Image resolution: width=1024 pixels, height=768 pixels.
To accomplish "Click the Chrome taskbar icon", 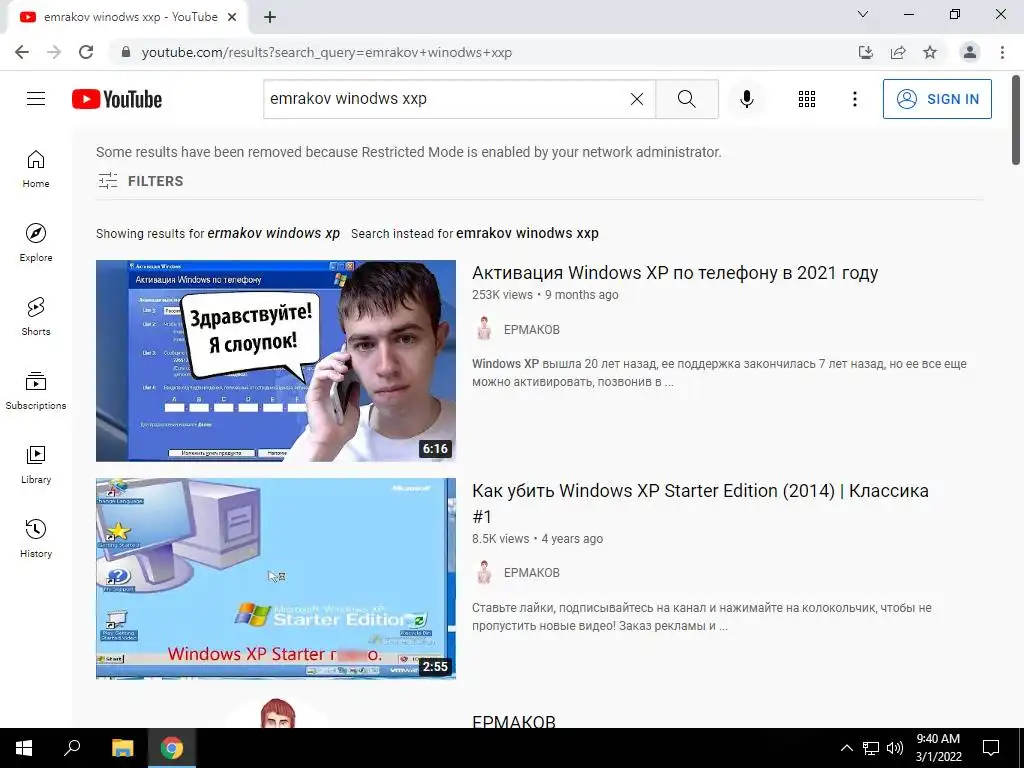I will coord(172,748).
